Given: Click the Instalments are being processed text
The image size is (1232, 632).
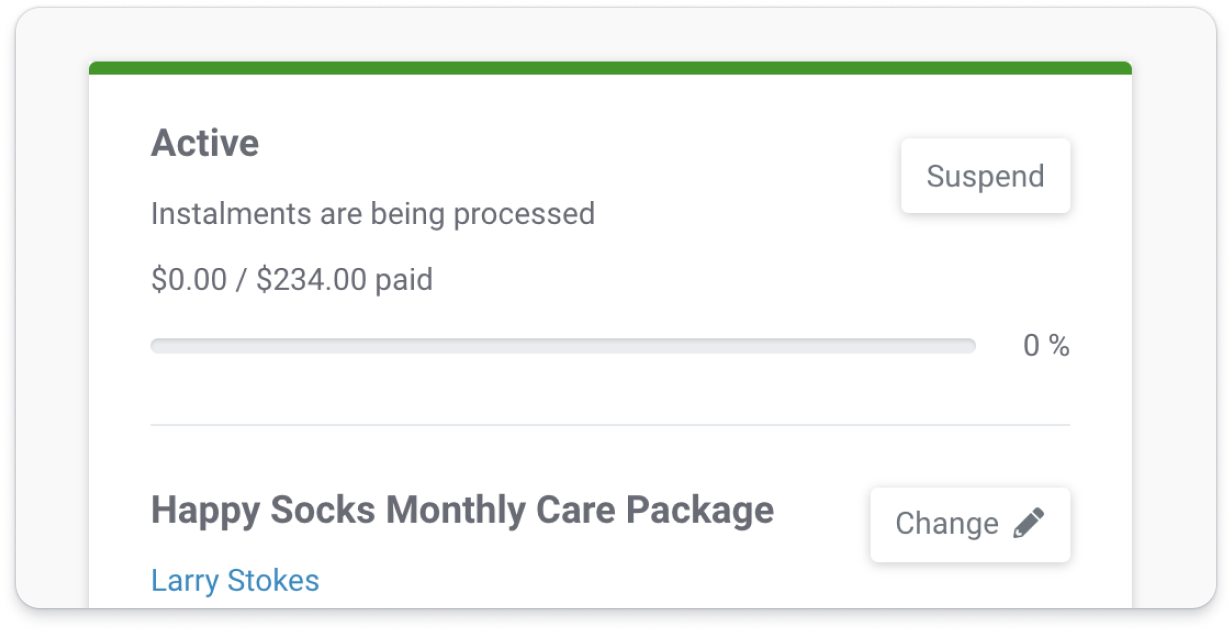Looking at the screenshot, I should click(373, 213).
